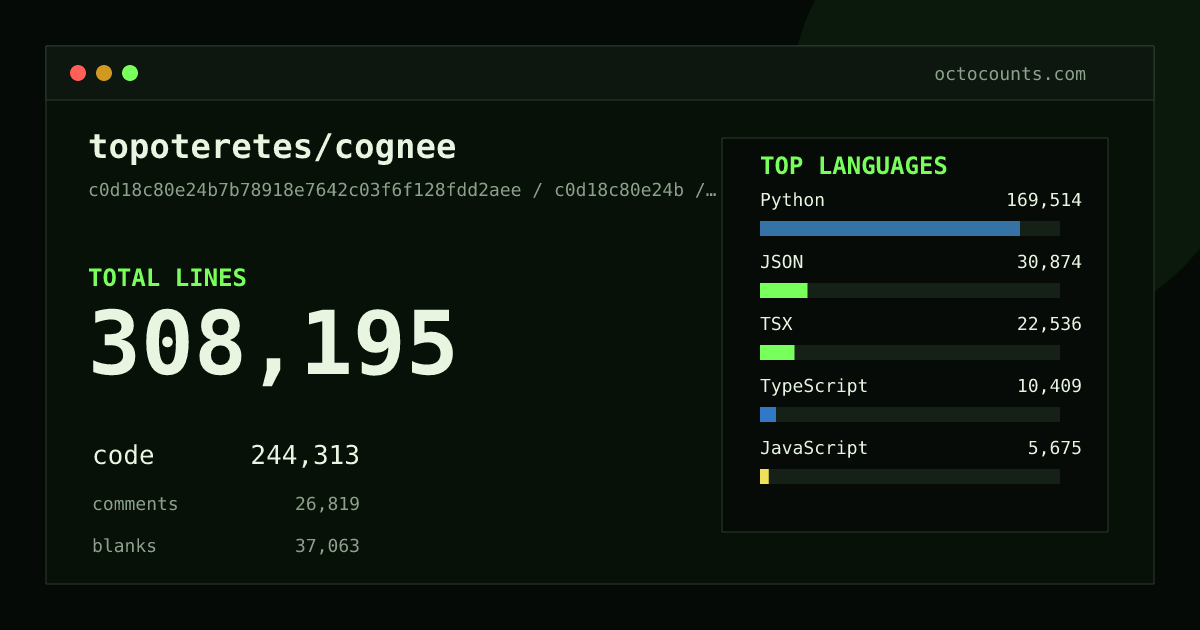Click the green window dot

[130, 73]
